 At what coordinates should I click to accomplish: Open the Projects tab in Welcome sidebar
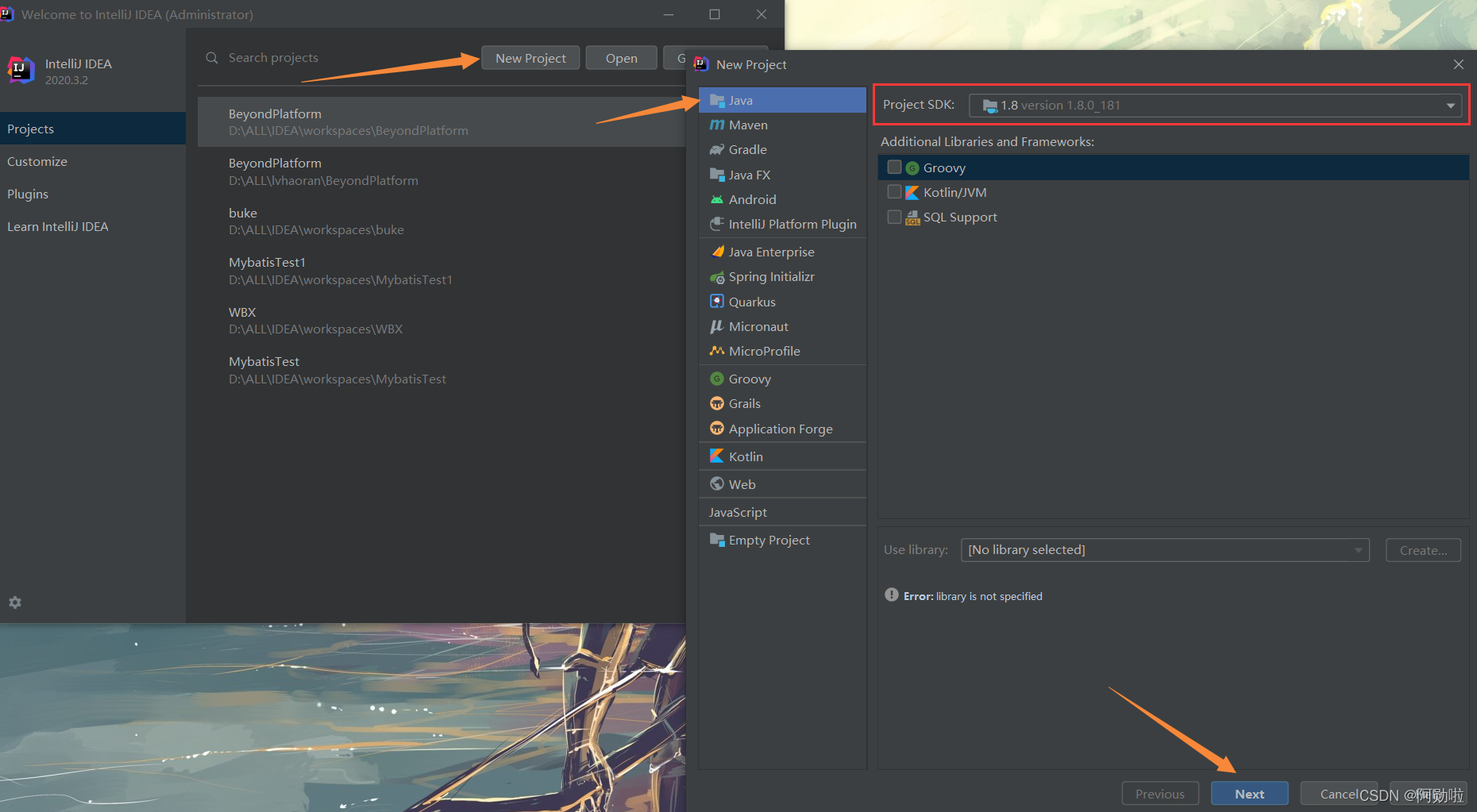point(93,129)
